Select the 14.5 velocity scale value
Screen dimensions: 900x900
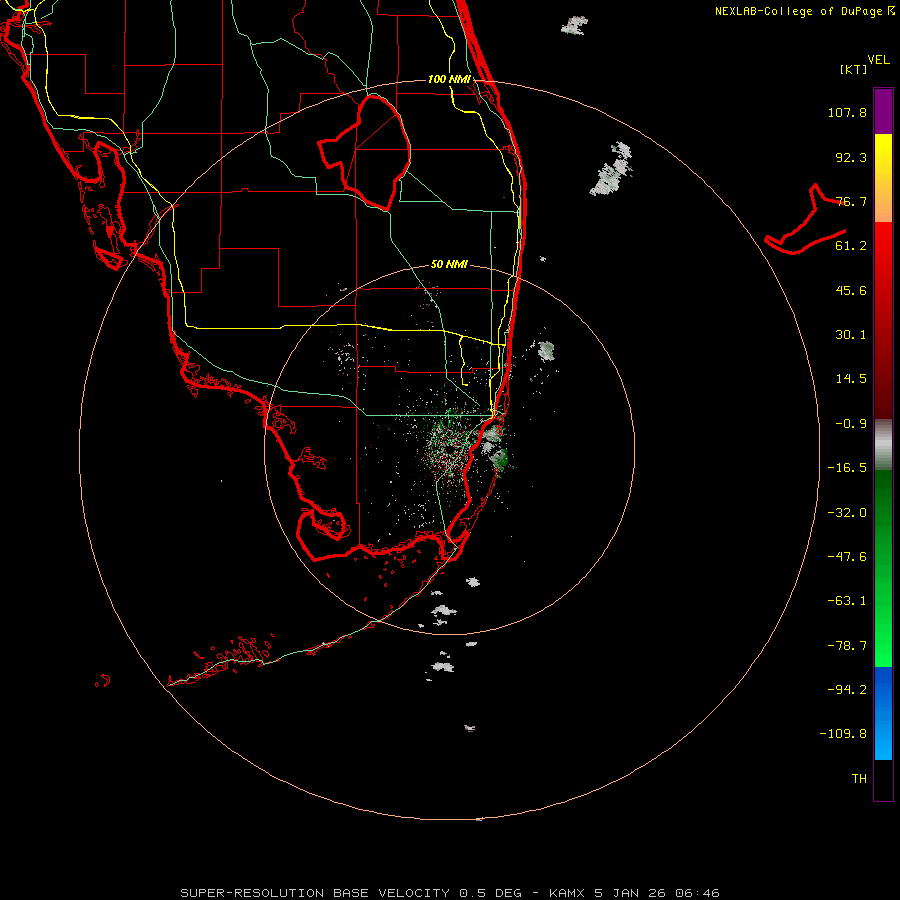[x=851, y=379]
